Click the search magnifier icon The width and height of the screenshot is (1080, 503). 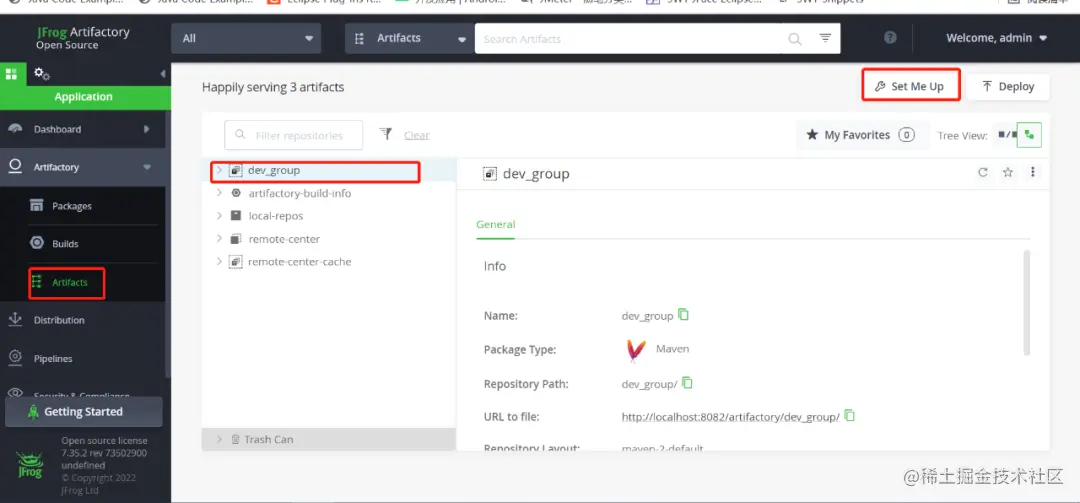click(795, 39)
